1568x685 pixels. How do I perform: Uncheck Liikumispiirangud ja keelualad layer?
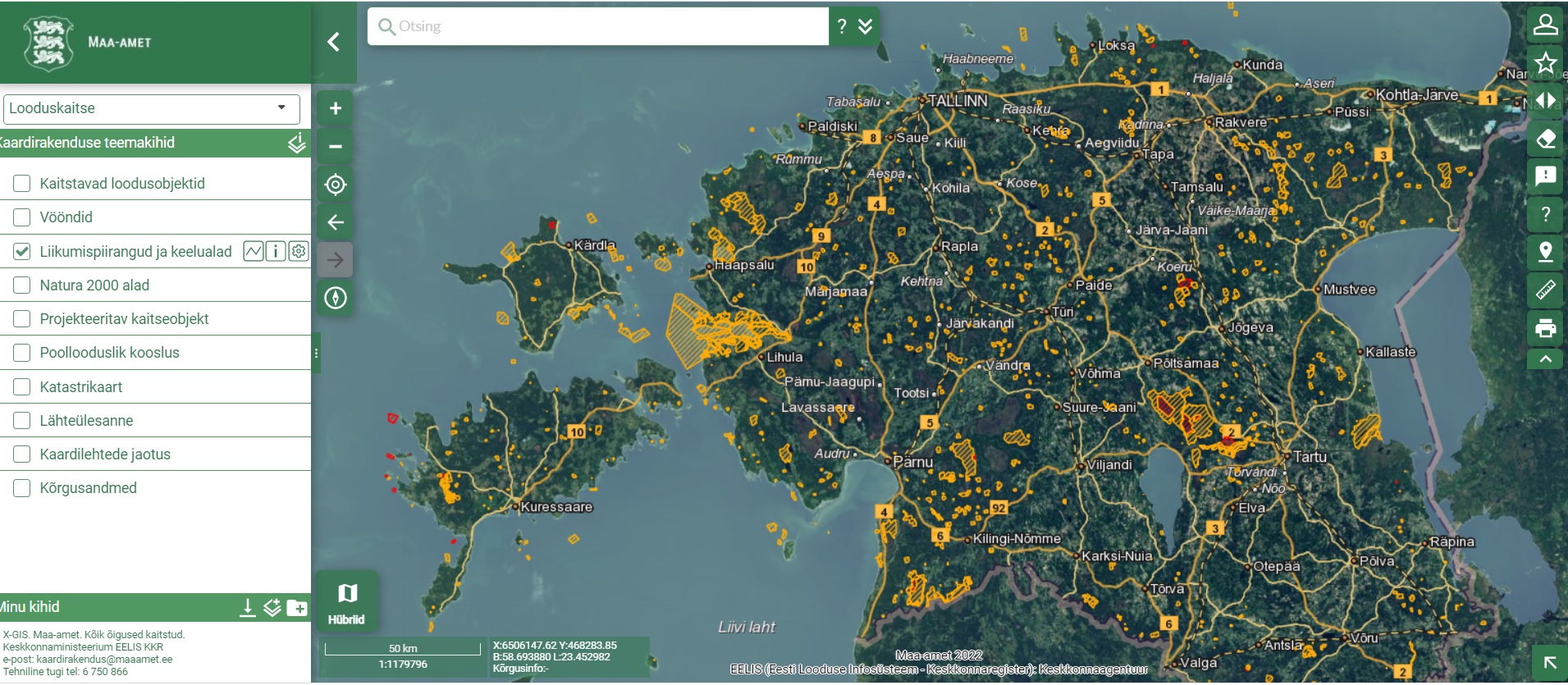pos(22,252)
